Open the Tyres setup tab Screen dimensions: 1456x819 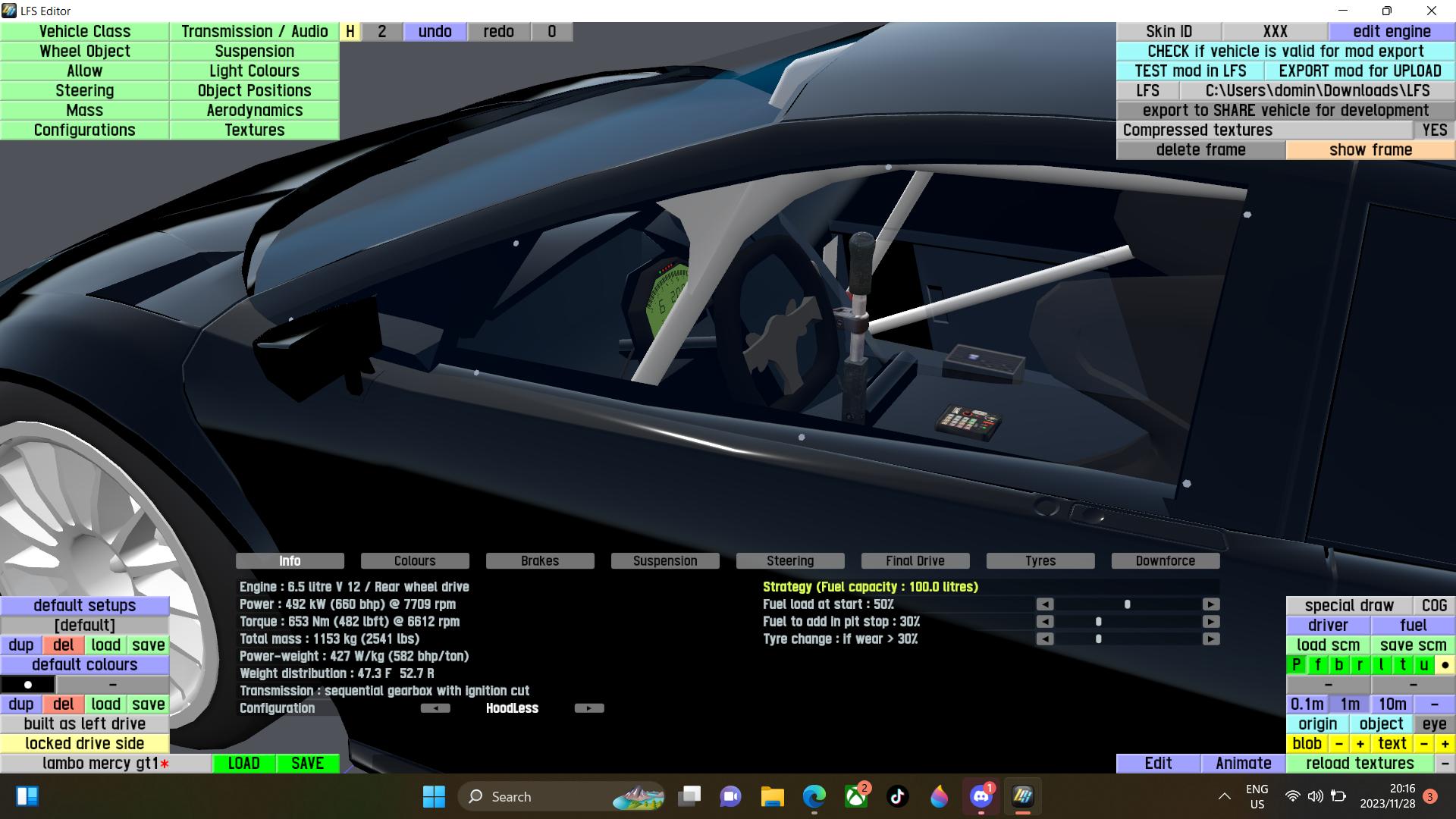[x=1040, y=561]
